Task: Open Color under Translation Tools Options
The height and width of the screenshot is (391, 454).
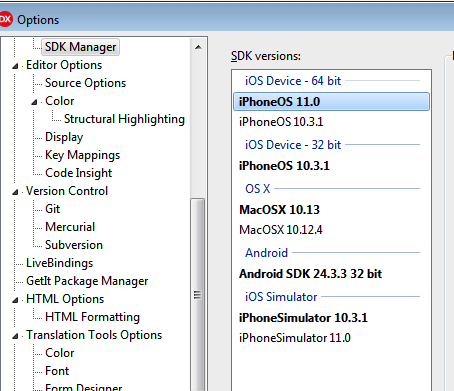Action: (x=60, y=353)
